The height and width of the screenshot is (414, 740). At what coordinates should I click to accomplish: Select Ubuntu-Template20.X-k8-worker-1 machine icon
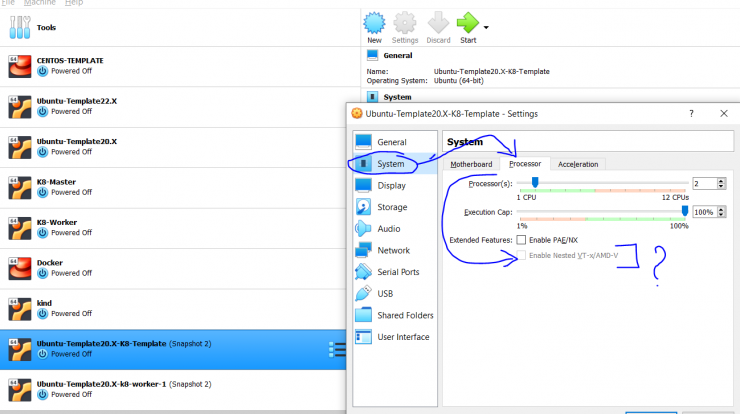(20, 390)
